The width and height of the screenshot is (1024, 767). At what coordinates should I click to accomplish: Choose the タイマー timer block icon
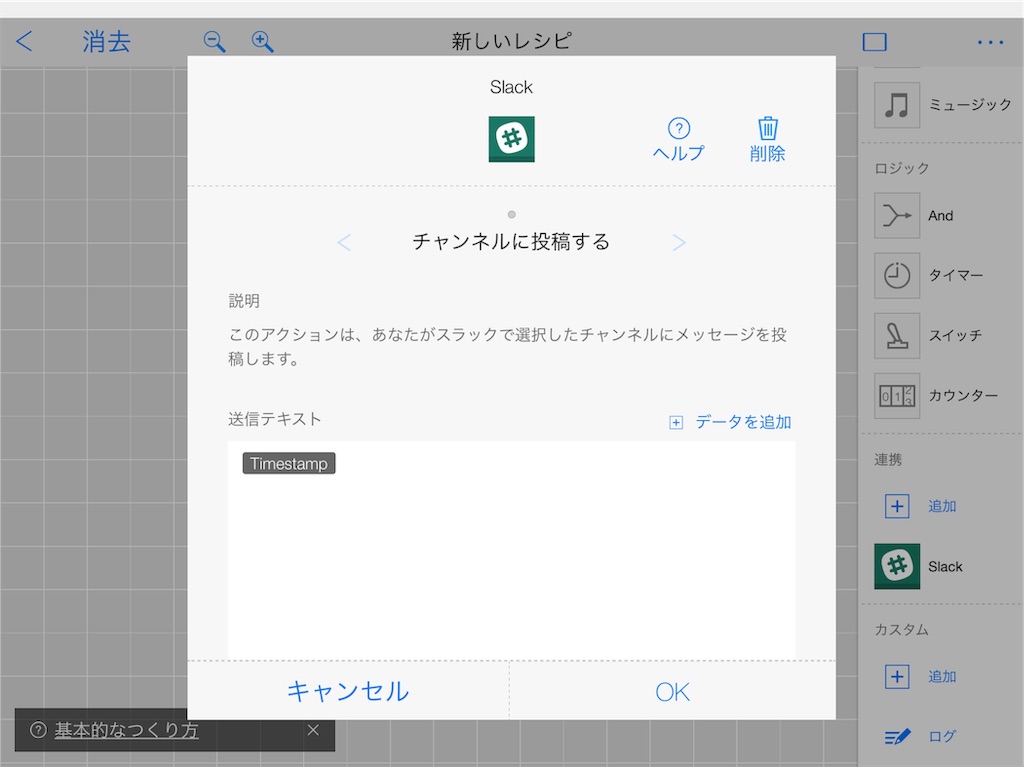(x=897, y=275)
